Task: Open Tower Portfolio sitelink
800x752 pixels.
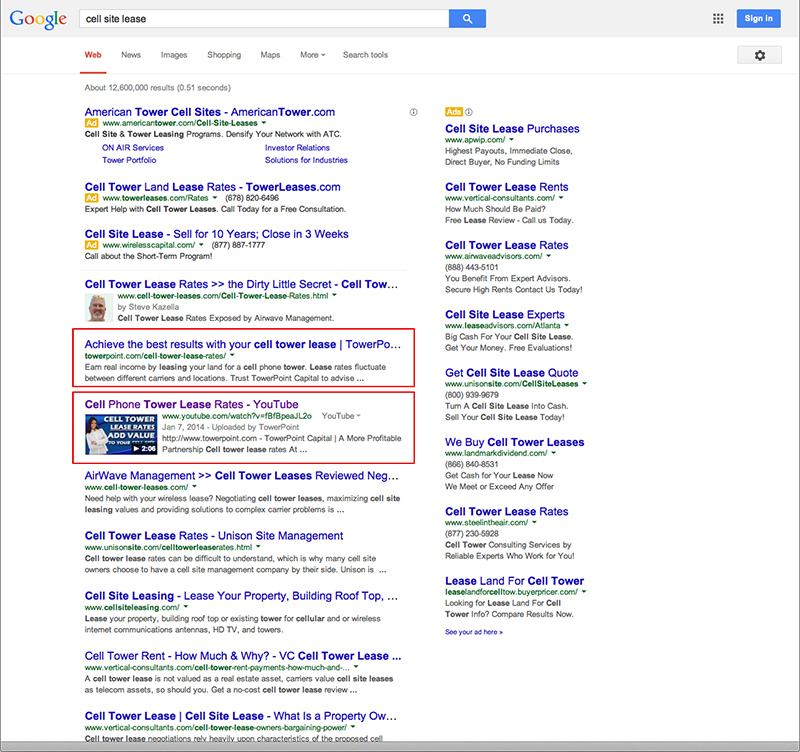Action: click(x=129, y=160)
